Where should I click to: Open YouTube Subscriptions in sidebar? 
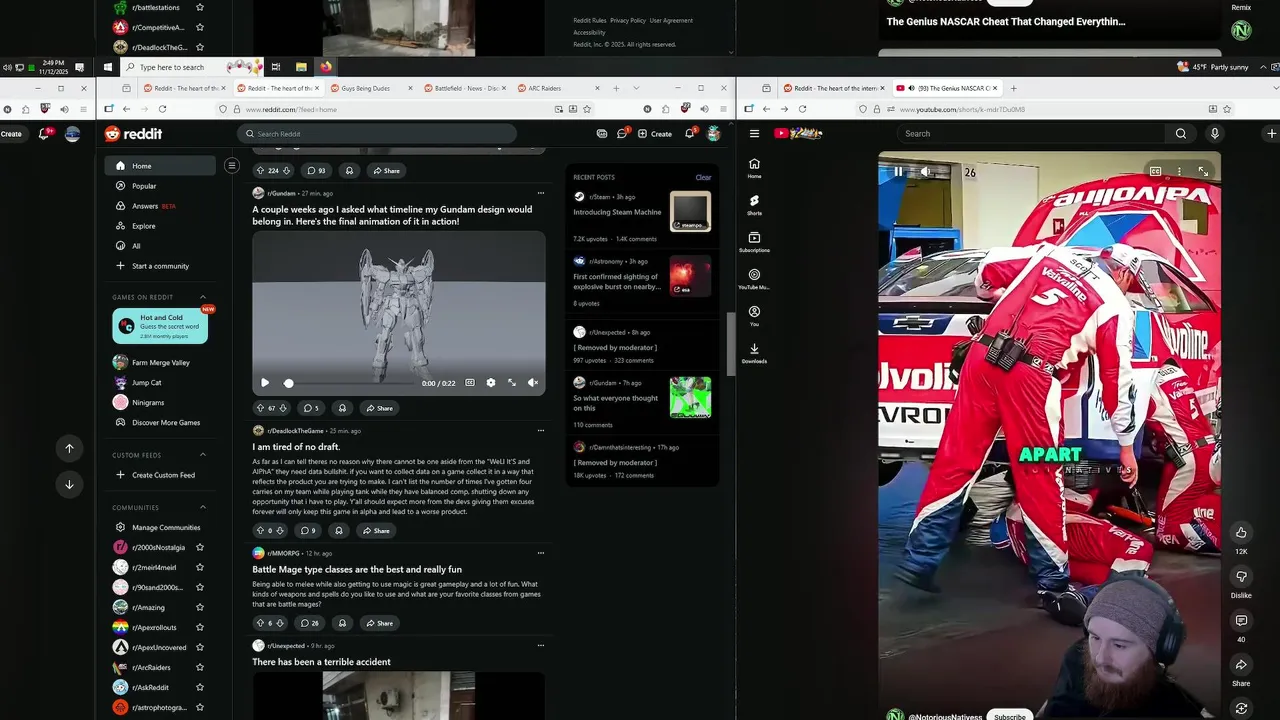pyautogui.click(x=754, y=242)
